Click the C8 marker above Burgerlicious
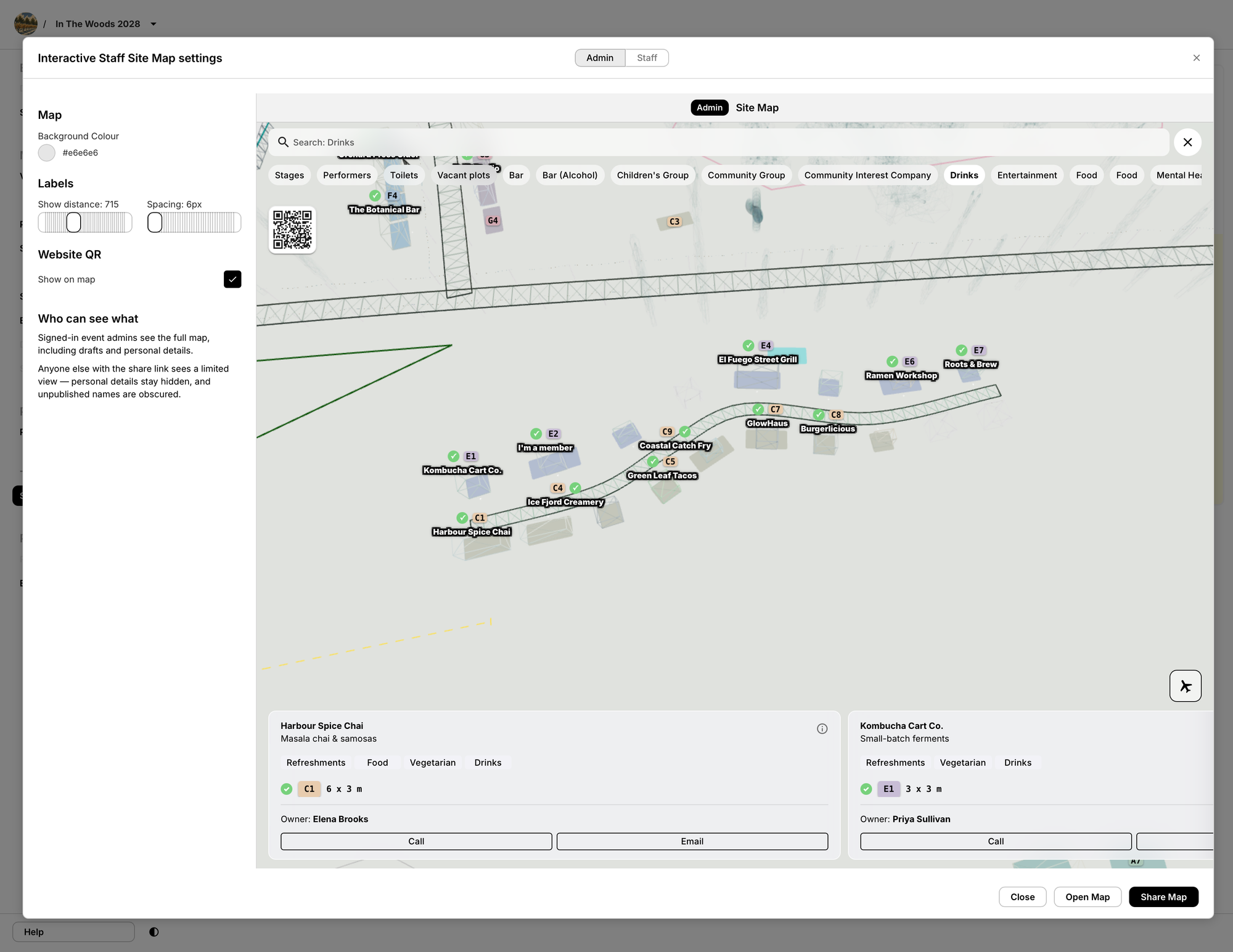This screenshot has width=1233, height=952. pos(836,415)
